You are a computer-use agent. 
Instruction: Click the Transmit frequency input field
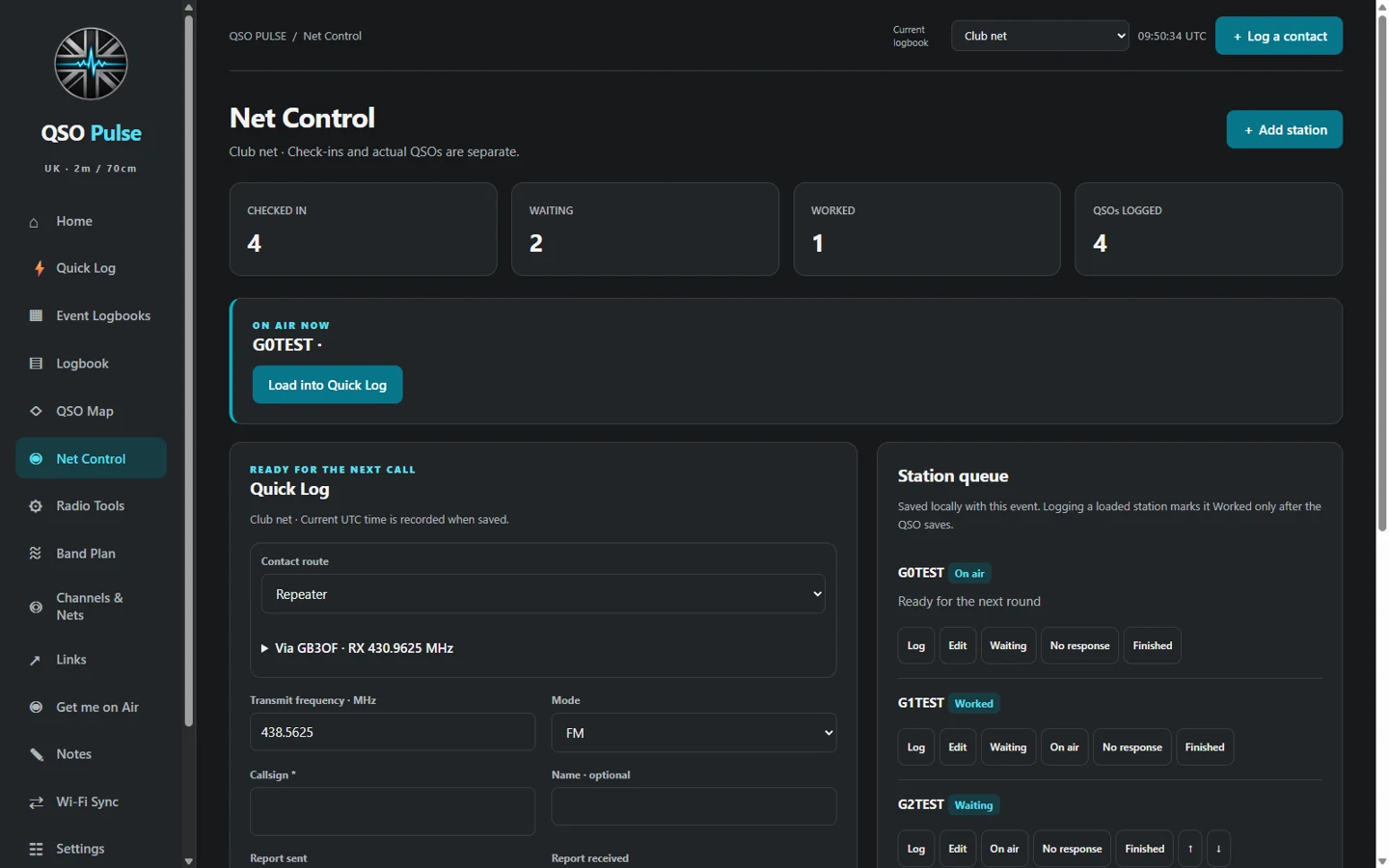point(393,732)
